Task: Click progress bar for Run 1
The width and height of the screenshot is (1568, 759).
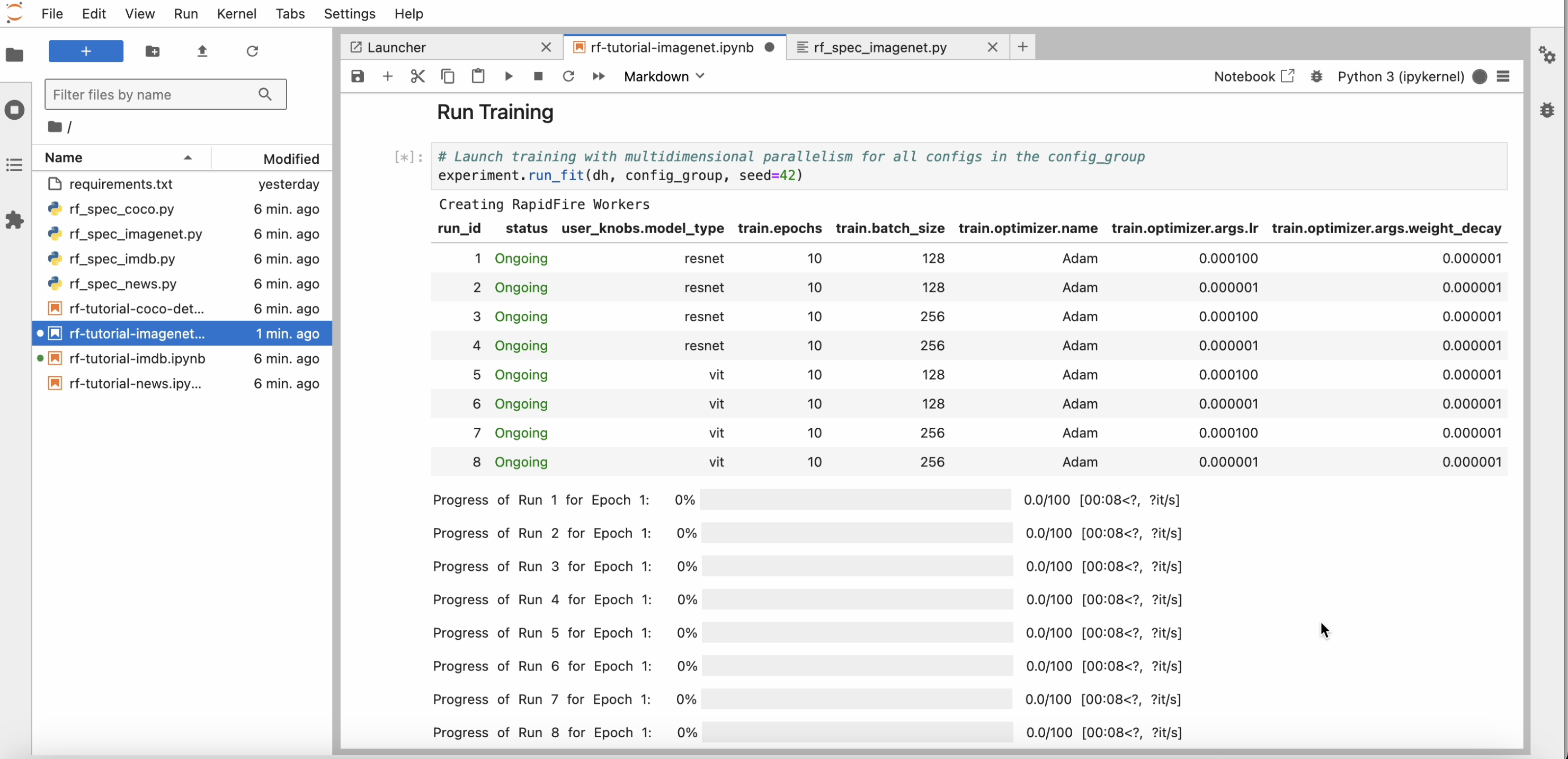Action: [856, 499]
